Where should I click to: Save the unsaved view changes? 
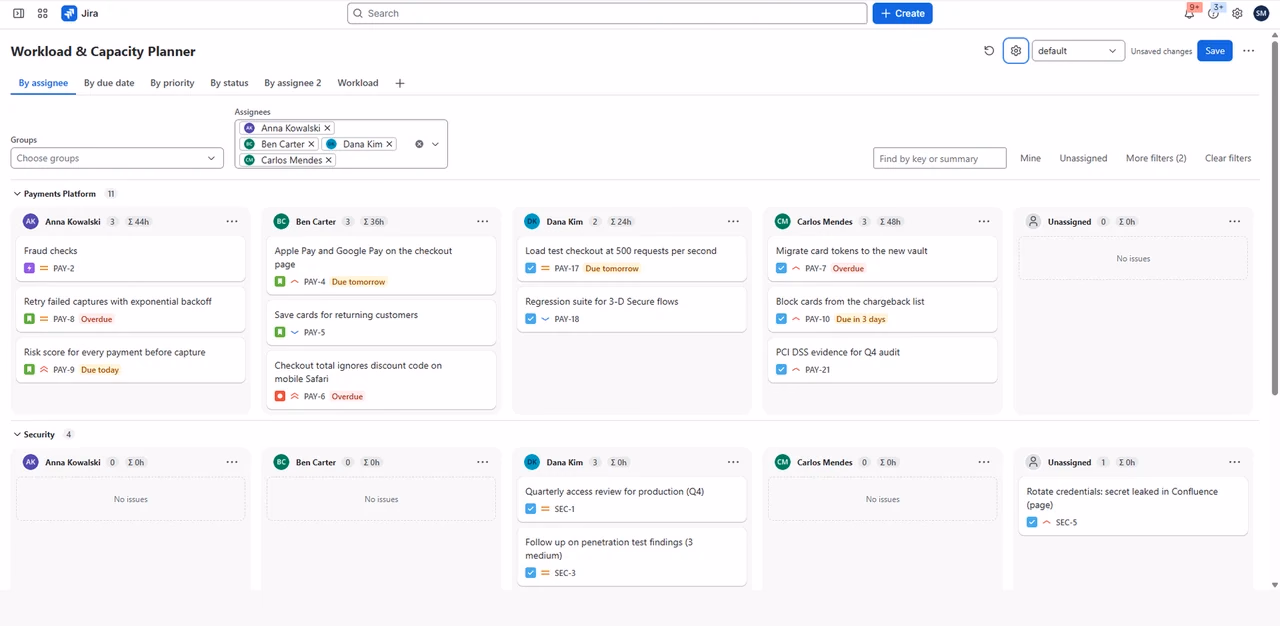point(1215,51)
